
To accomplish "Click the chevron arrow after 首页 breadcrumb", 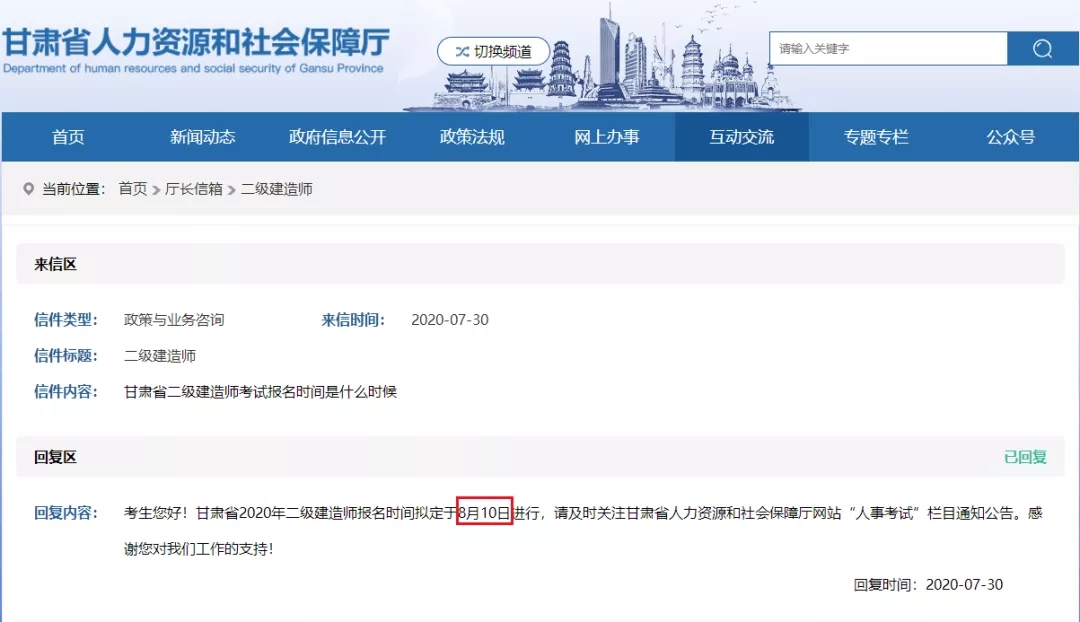I will click(156, 190).
